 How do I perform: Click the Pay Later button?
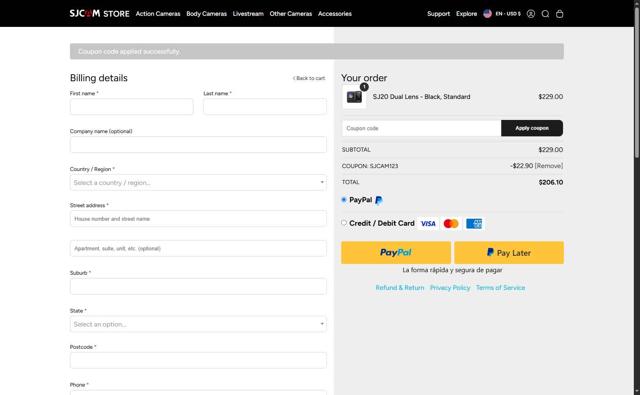[509, 253]
